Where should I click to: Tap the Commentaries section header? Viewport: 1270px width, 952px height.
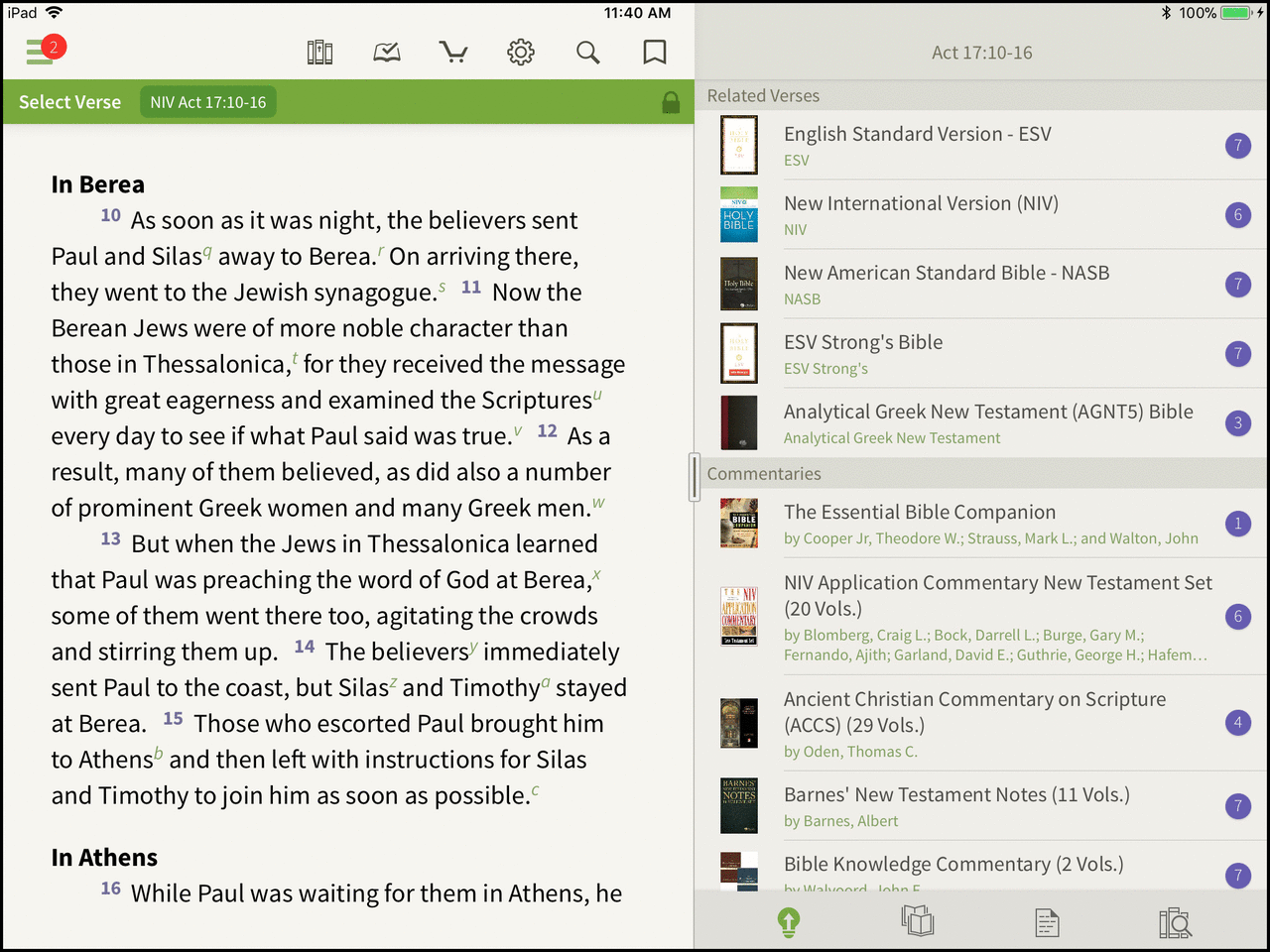pyautogui.click(x=764, y=474)
